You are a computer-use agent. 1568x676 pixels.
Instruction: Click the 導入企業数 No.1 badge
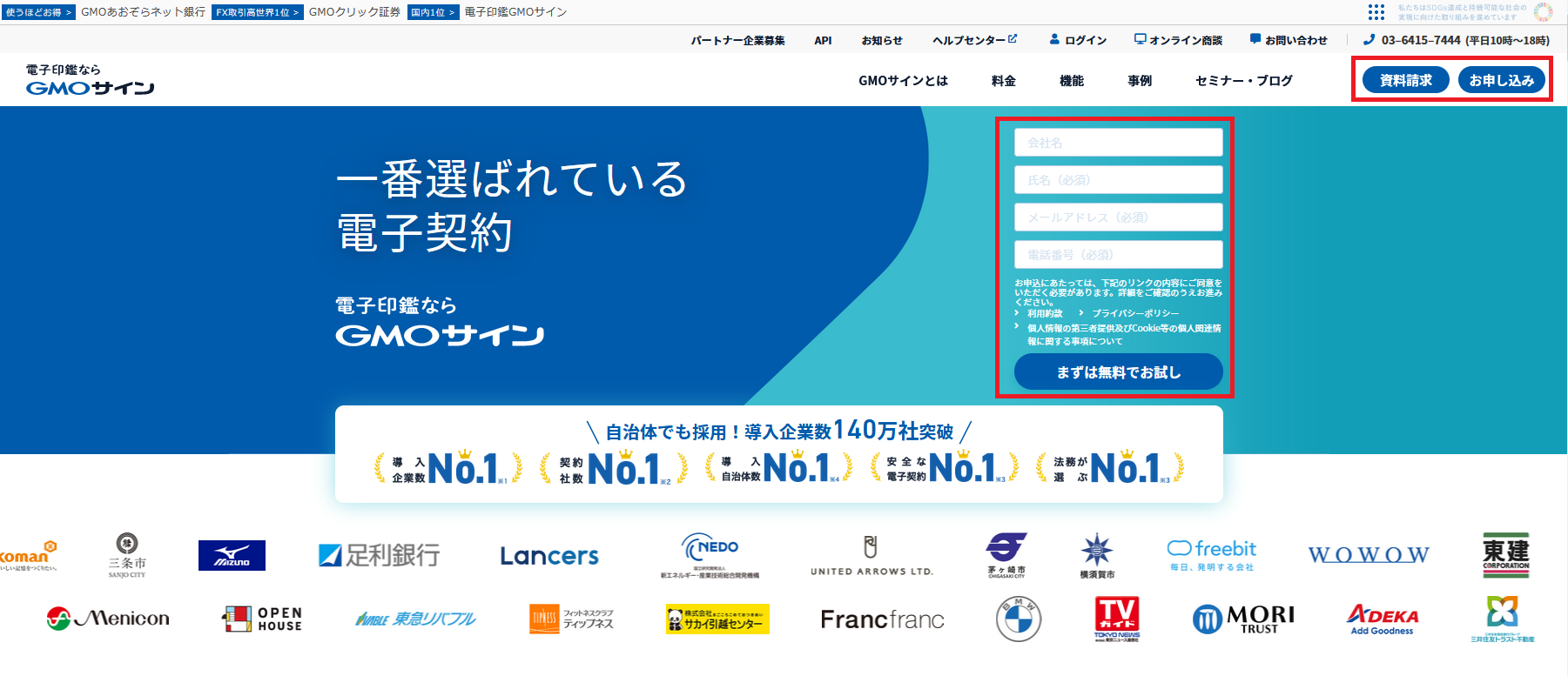[x=448, y=468]
